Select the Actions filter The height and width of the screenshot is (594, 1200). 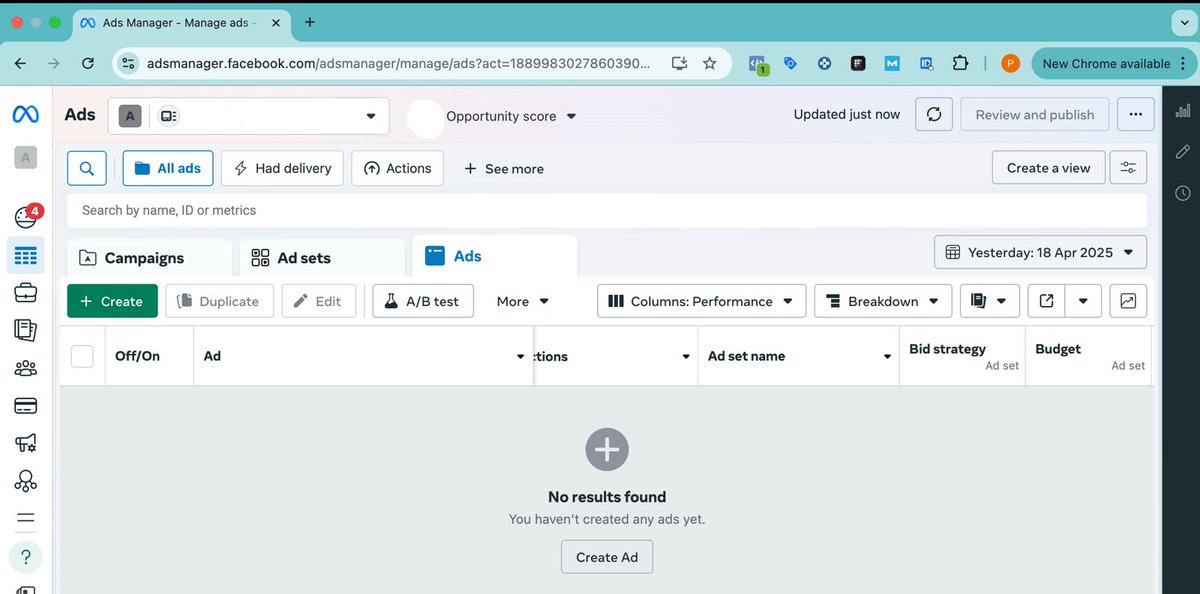[x=398, y=168]
